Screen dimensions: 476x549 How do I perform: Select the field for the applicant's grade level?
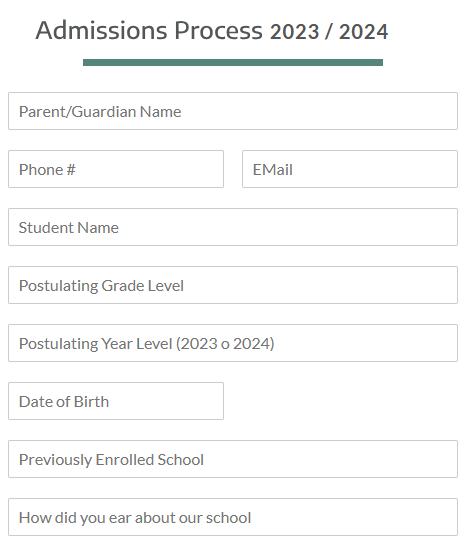[x=233, y=285]
